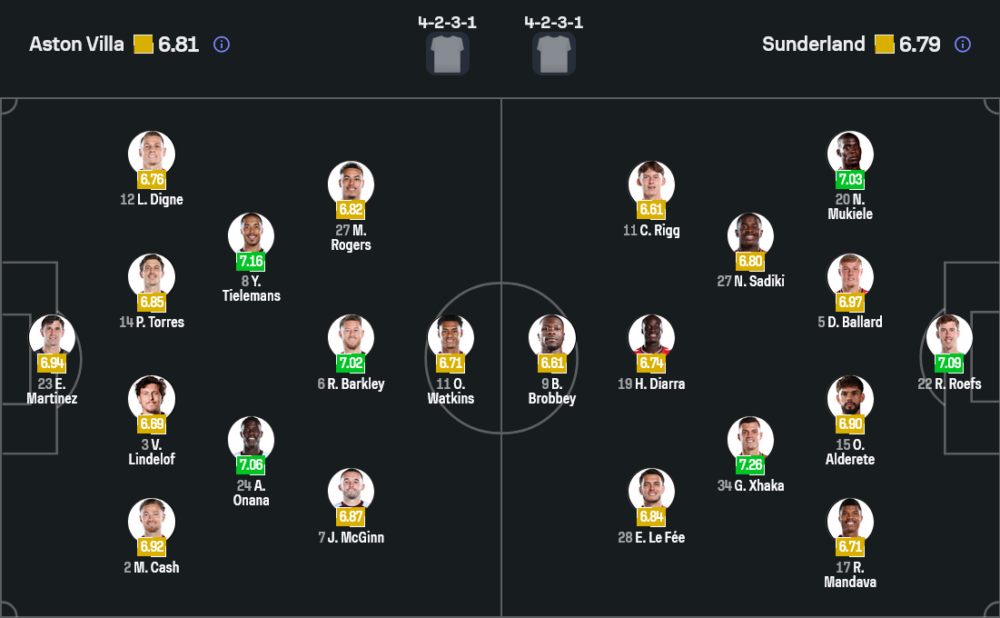Viewport: 1000px width, 618px height.
Task: Click the L. Digne player name
Action: [152, 200]
